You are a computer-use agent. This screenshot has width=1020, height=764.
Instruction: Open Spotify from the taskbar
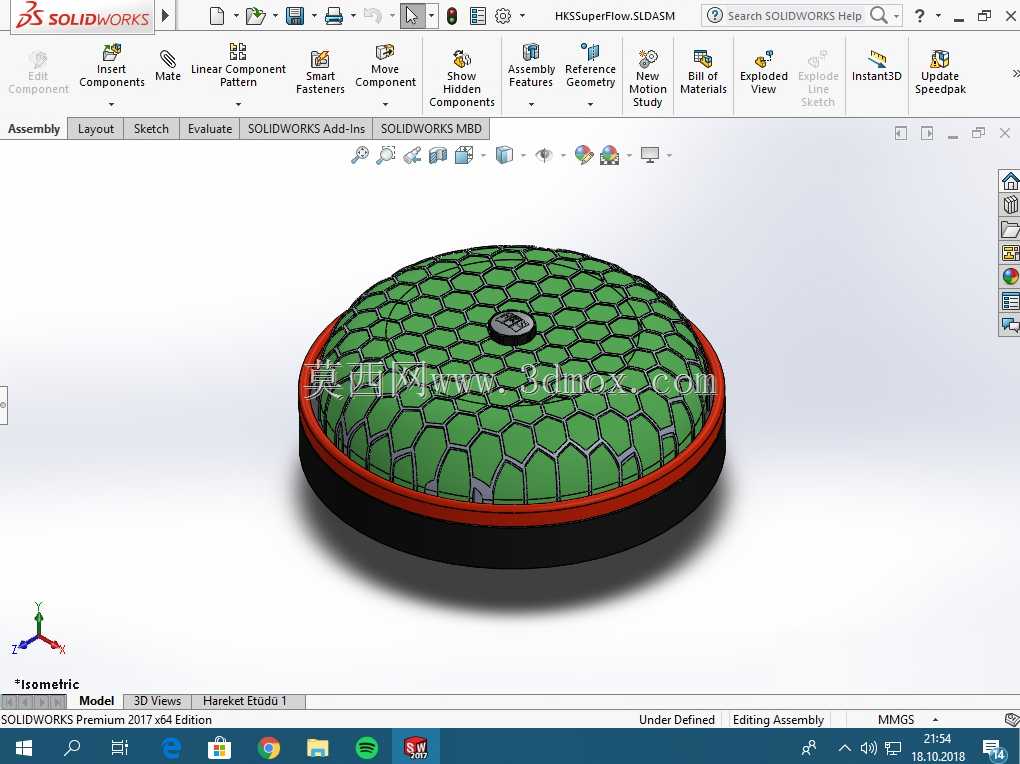coord(367,748)
